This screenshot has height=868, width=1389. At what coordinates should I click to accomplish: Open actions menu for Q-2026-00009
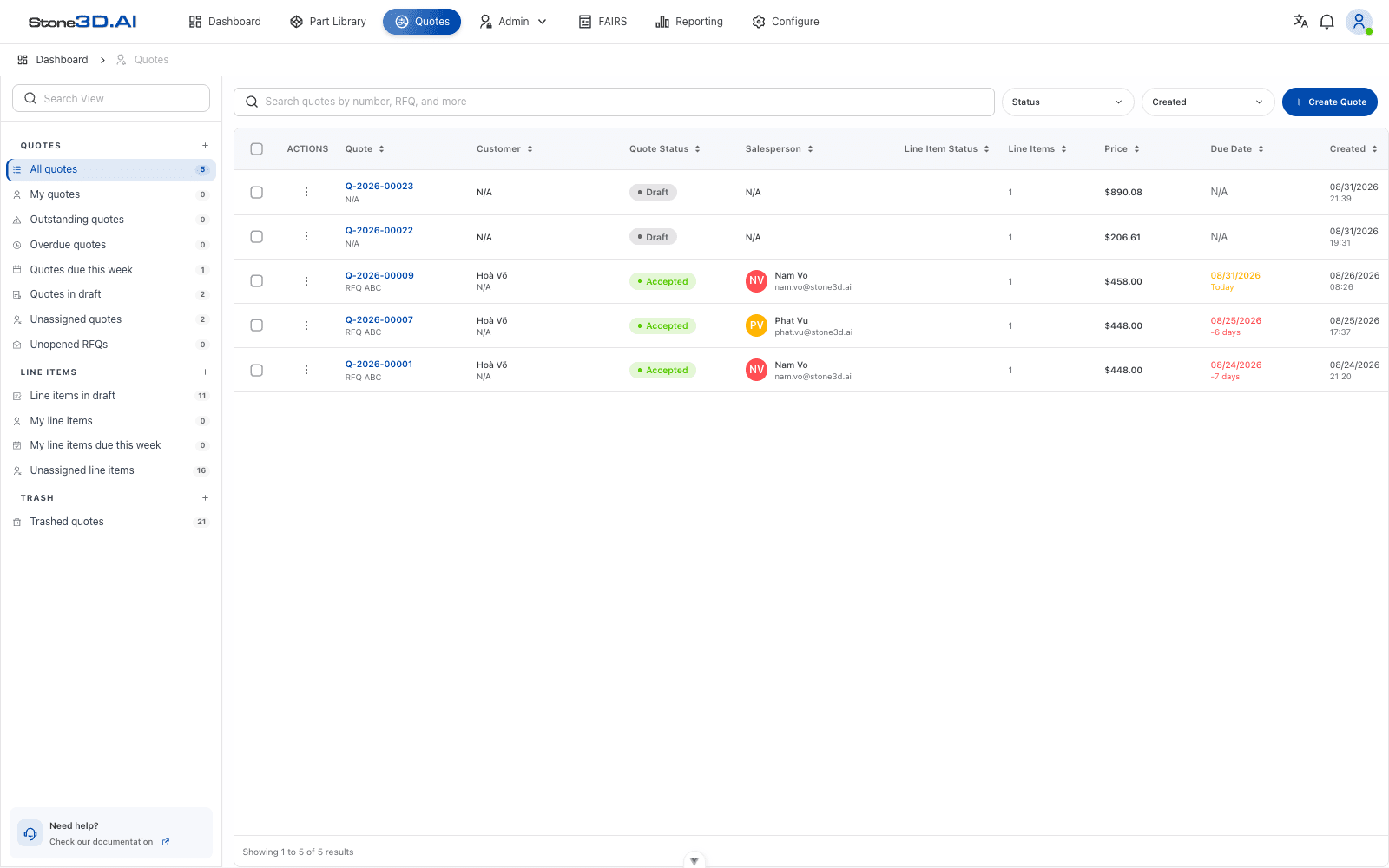(x=306, y=281)
